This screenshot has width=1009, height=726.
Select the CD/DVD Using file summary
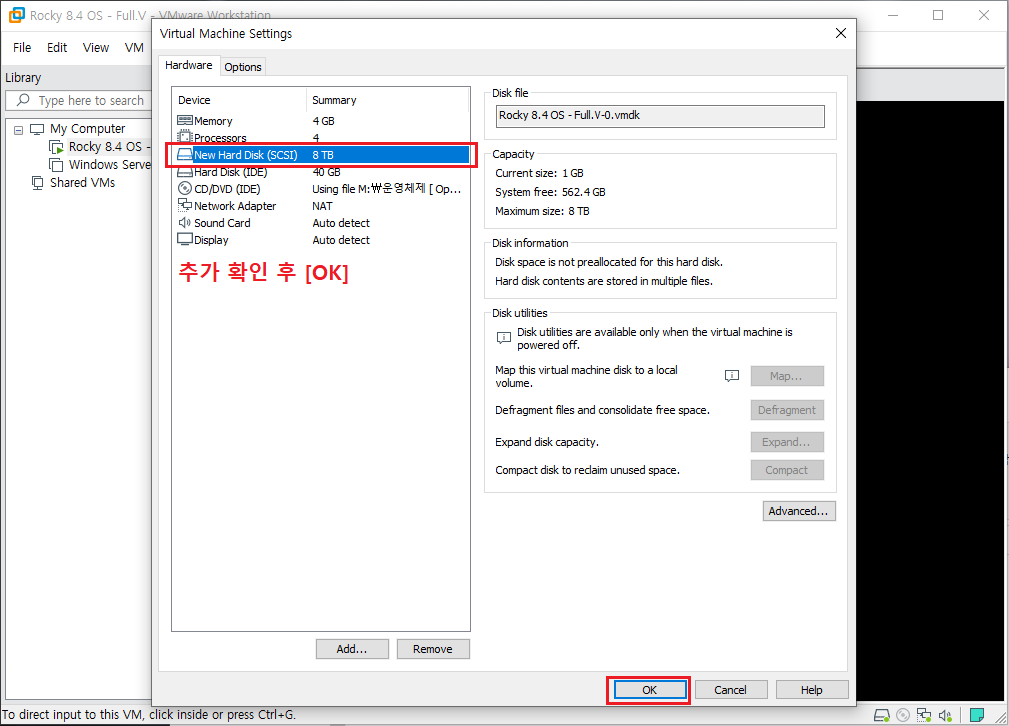click(x=387, y=189)
